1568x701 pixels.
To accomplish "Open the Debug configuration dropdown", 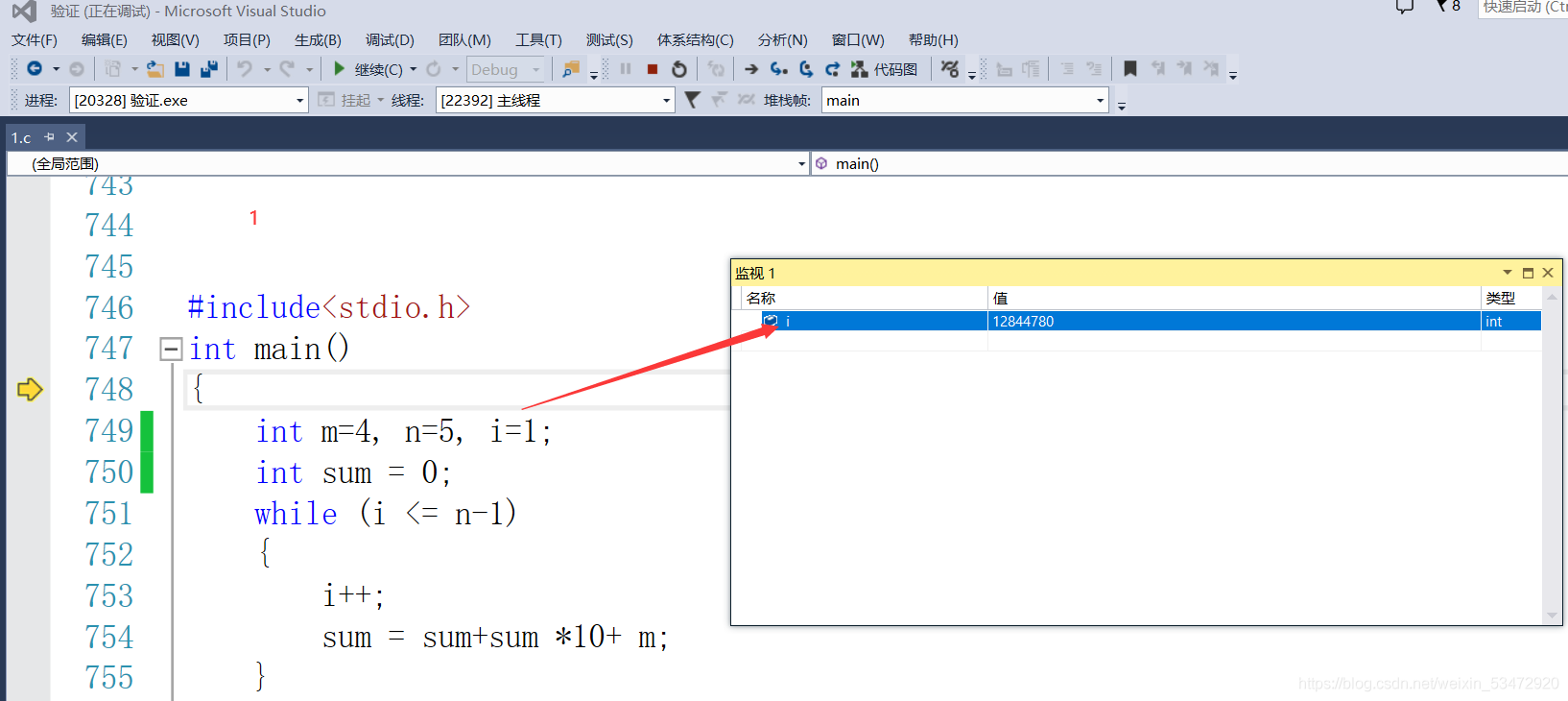I will pyautogui.click(x=506, y=69).
